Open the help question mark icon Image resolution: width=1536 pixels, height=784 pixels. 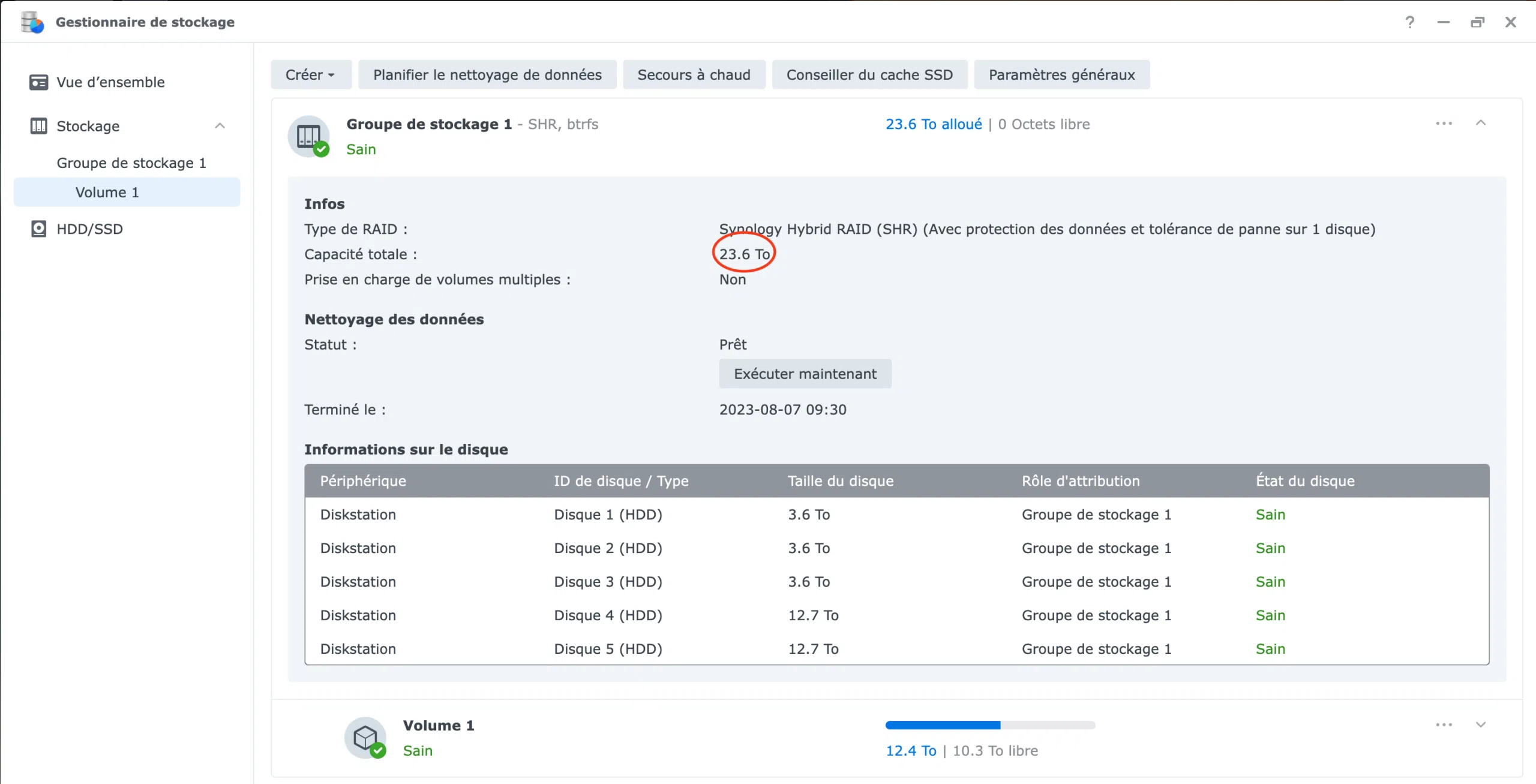pos(1409,22)
